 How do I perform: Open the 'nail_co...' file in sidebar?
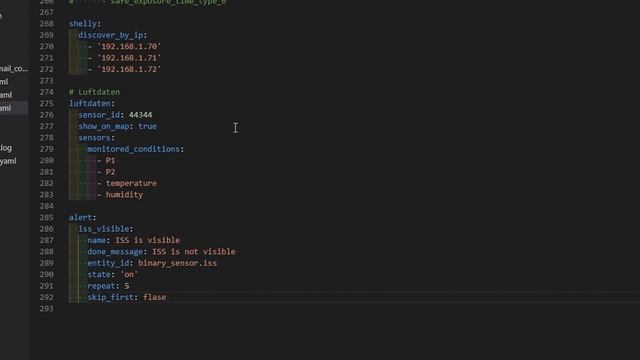[x=14, y=69]
